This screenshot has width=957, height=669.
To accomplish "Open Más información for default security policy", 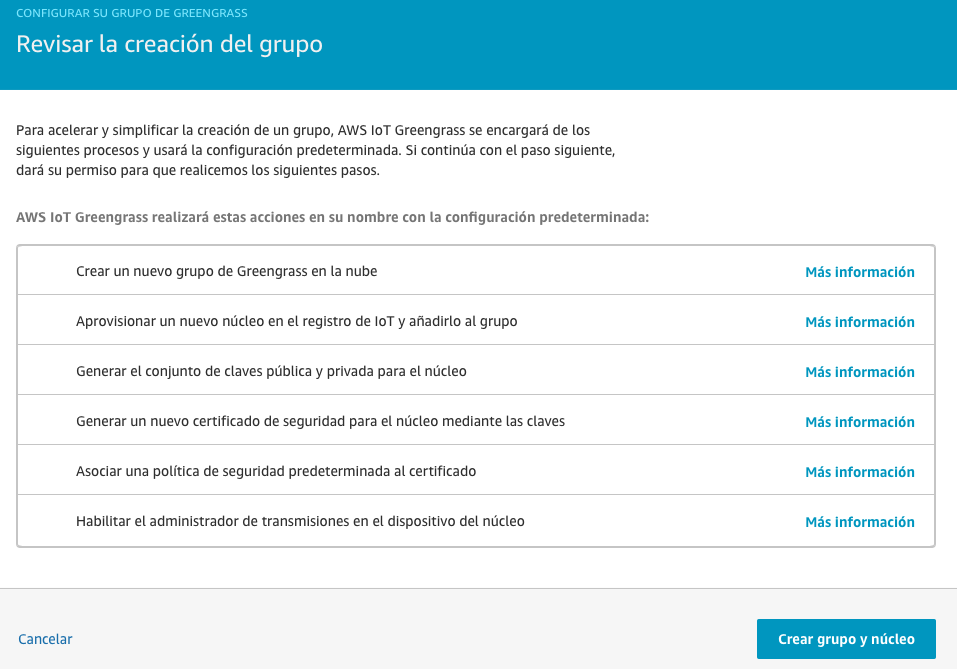I will tap(859, 472).
